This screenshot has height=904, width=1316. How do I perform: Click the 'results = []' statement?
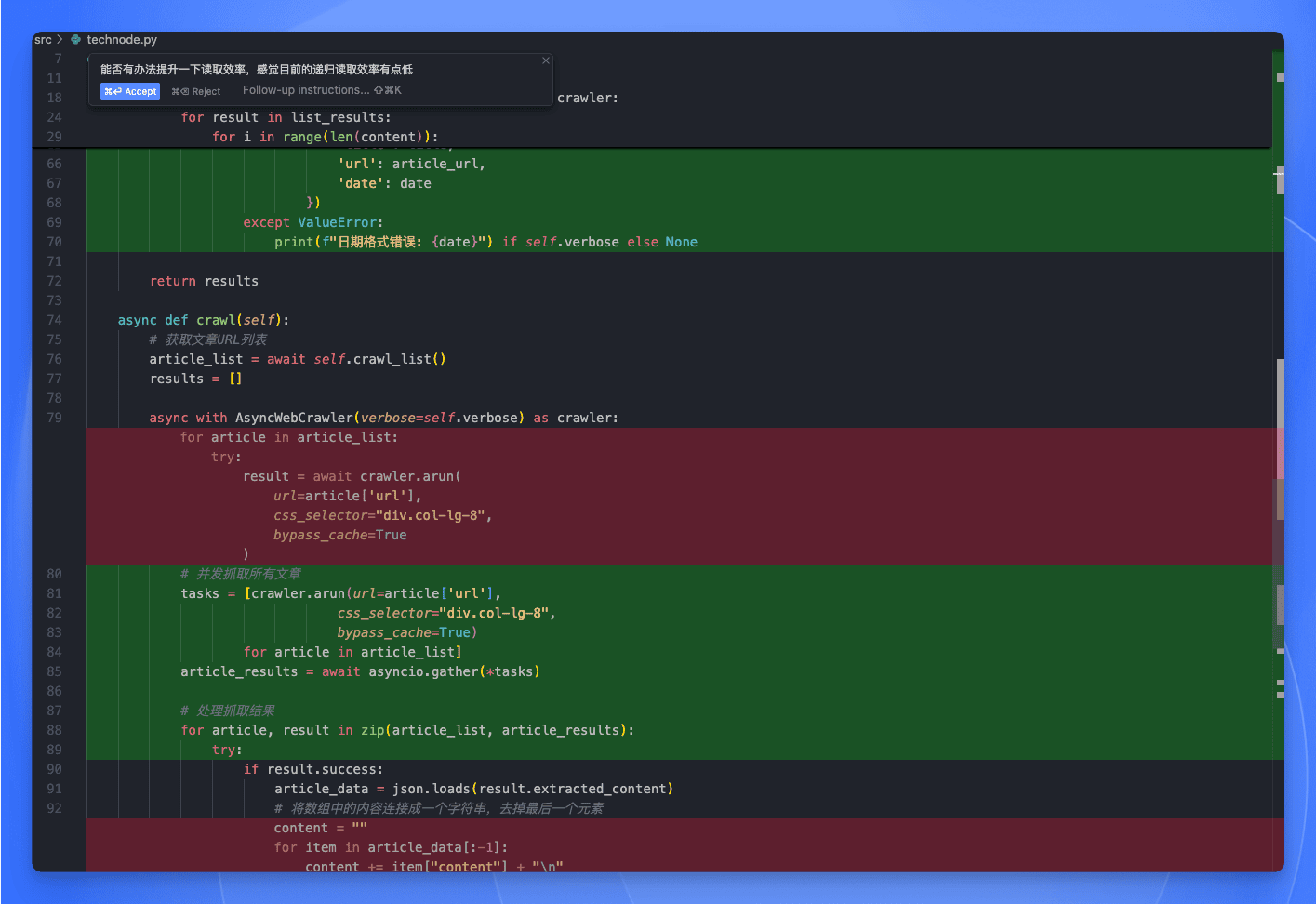pyautogui.click(x=195, y=379)
